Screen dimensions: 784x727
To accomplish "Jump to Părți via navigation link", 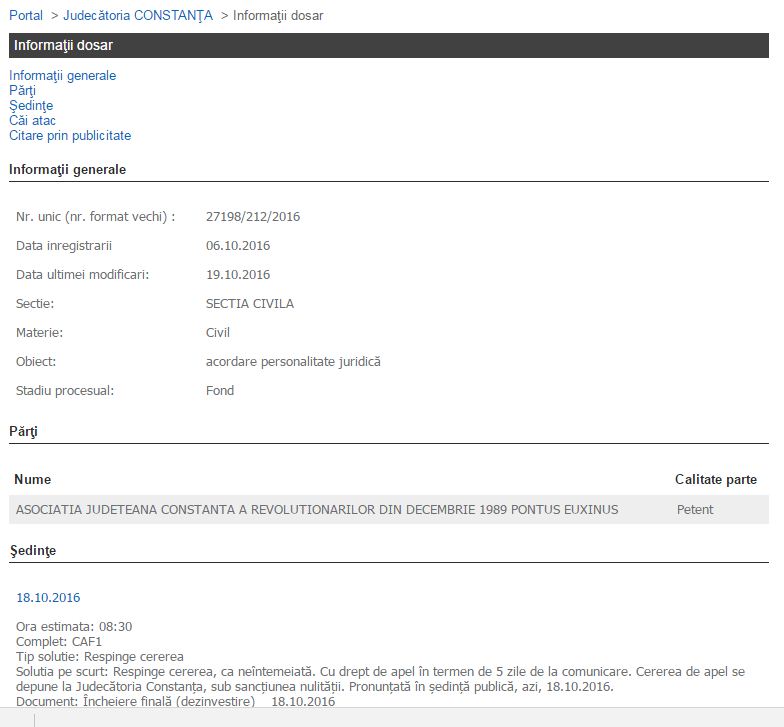I will coord(22,90).
